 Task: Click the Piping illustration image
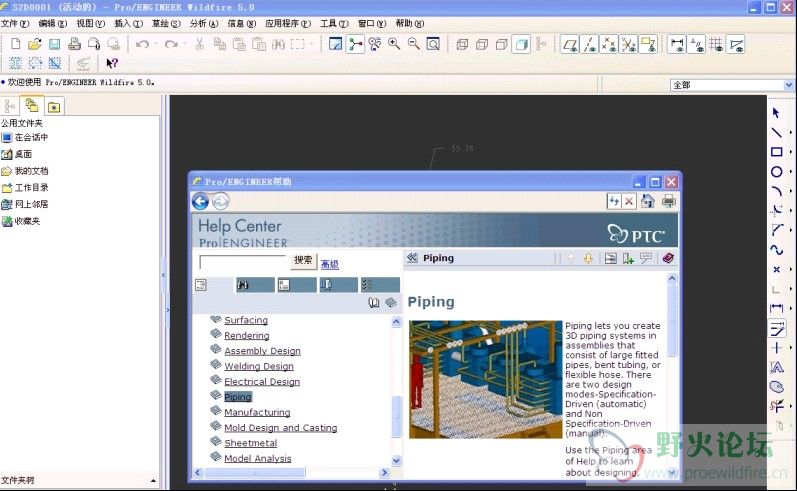tap(485, 379)
